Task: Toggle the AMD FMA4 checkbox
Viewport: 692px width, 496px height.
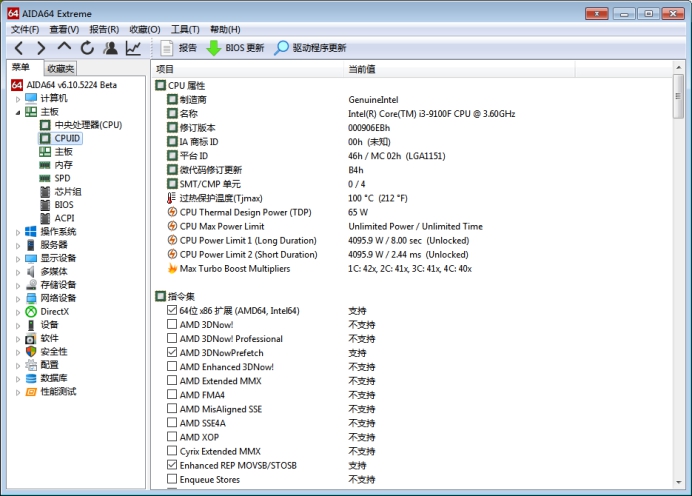Action: 172,394
